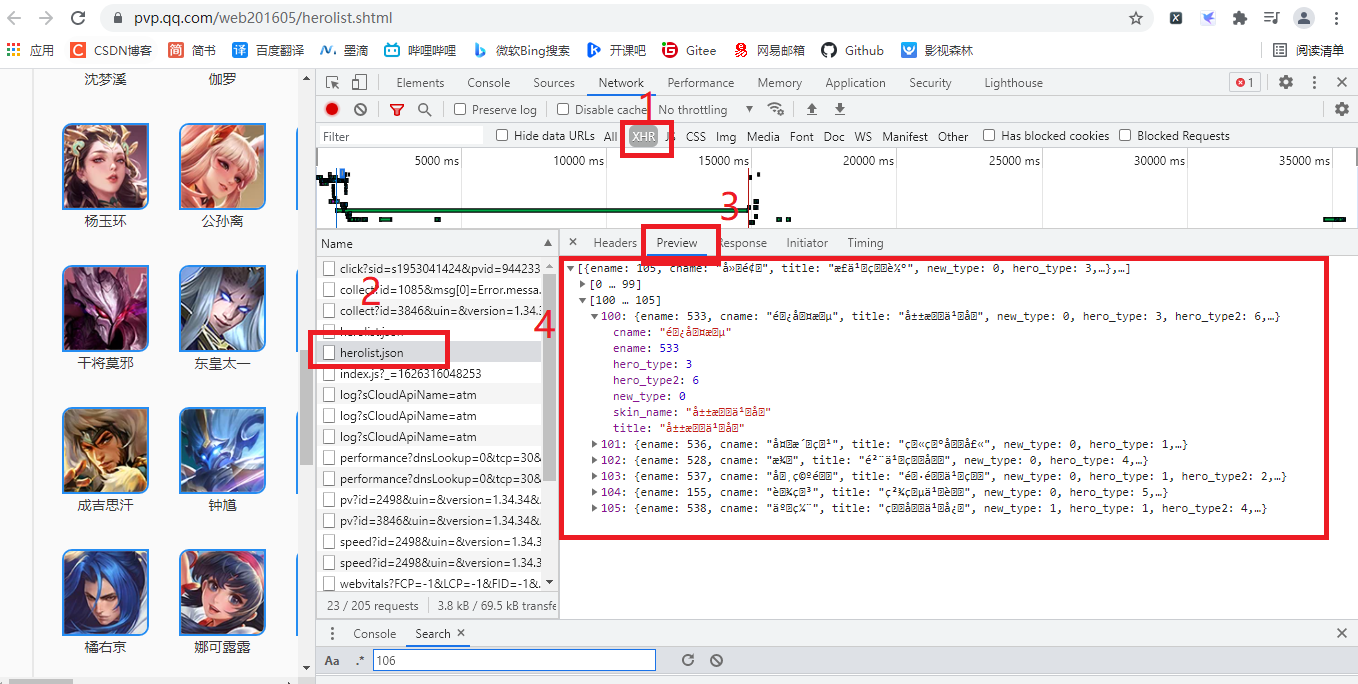
Task: Open Network settings gear icon
Action: [x=1342, y=109]
